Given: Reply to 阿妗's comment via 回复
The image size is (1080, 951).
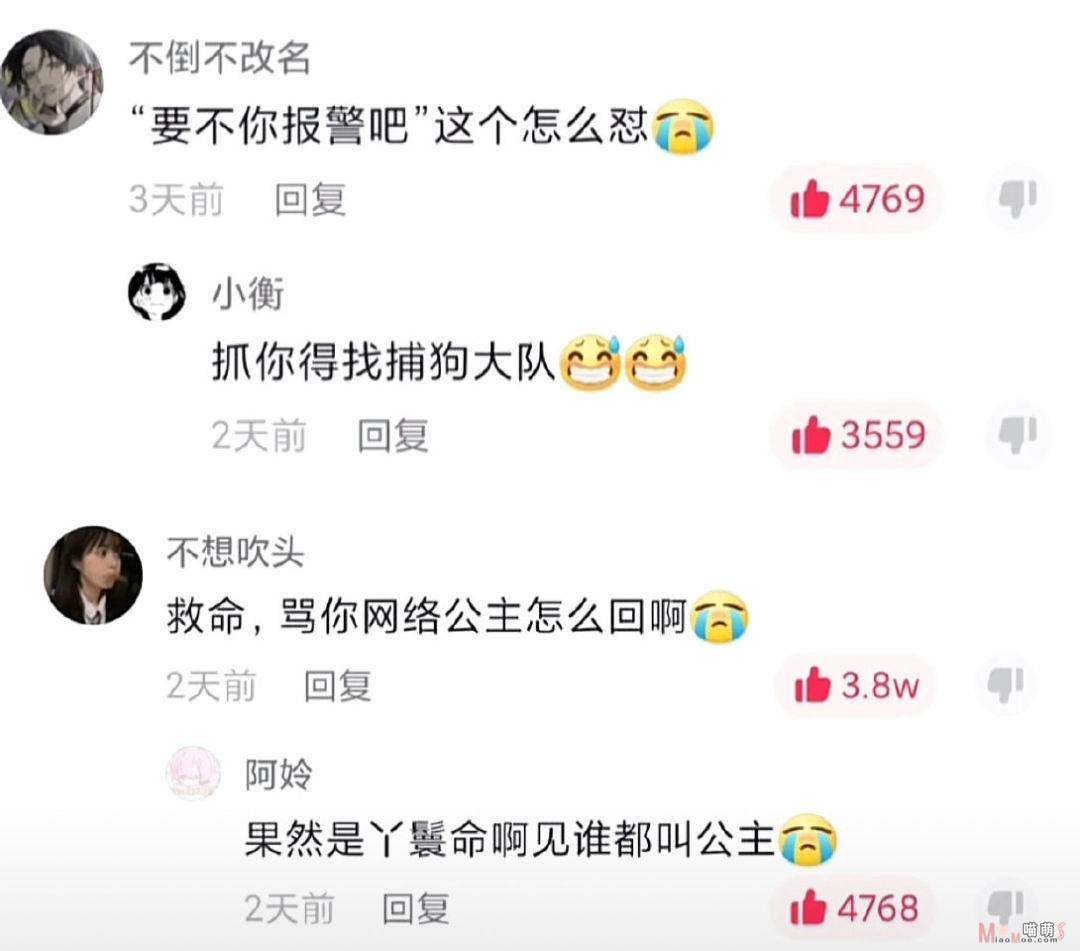Looking at the screenshot, I should pyautogui.click(x=415, y=909).
